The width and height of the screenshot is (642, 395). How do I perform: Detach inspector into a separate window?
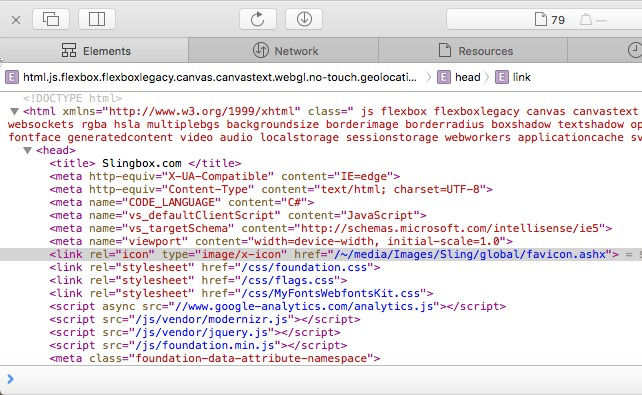tap(51, 19)
